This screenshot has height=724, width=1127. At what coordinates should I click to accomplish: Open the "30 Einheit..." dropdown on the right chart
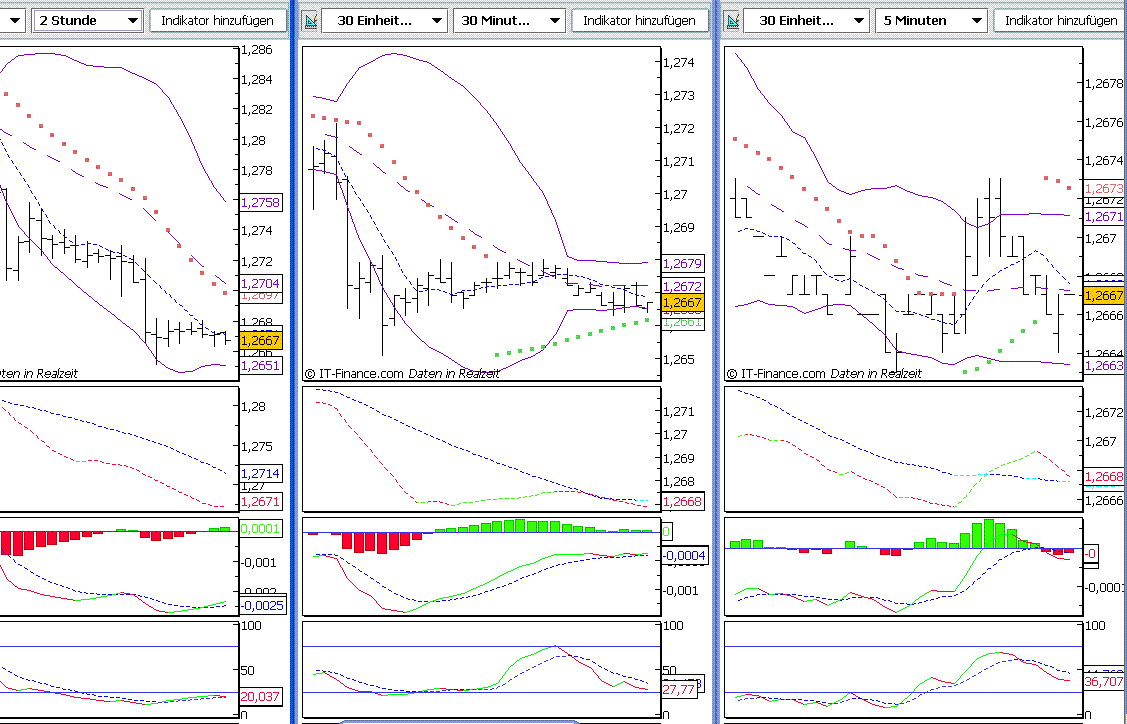point(806,19)
